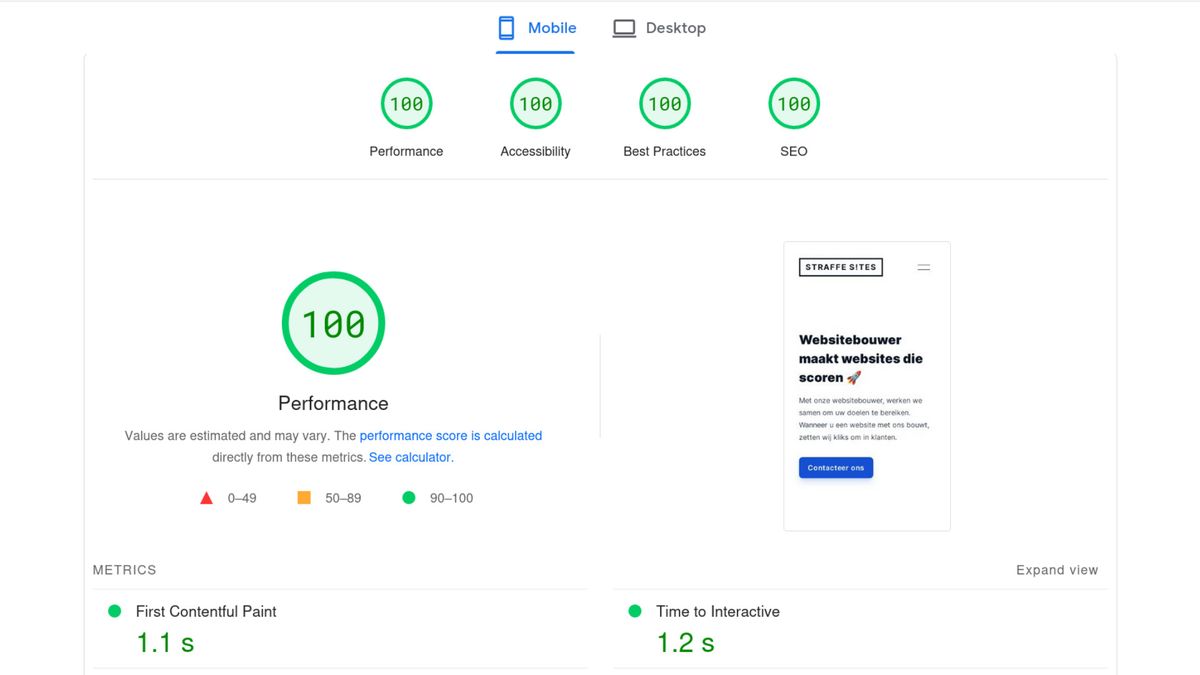Click the green circle 90–100 legend icon

tap(408, 497)
